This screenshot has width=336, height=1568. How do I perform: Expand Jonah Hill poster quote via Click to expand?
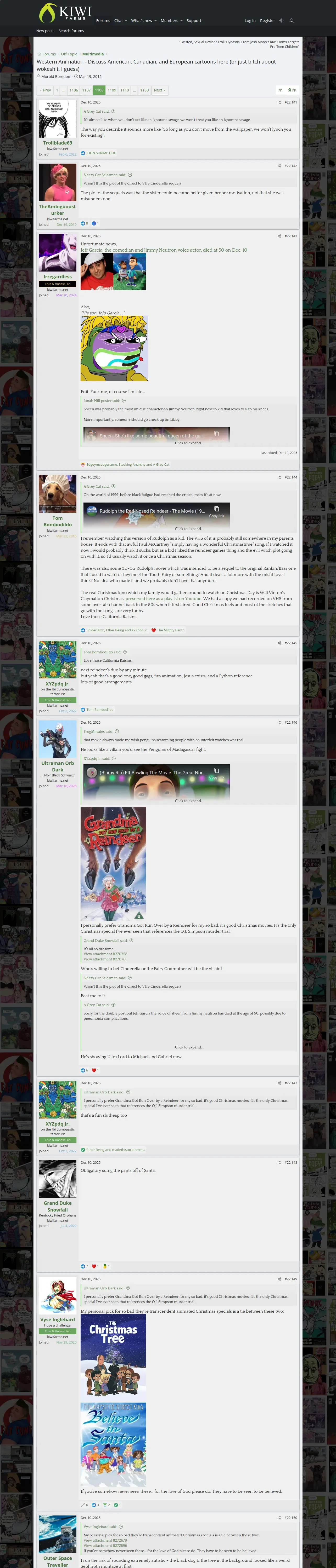189,443
